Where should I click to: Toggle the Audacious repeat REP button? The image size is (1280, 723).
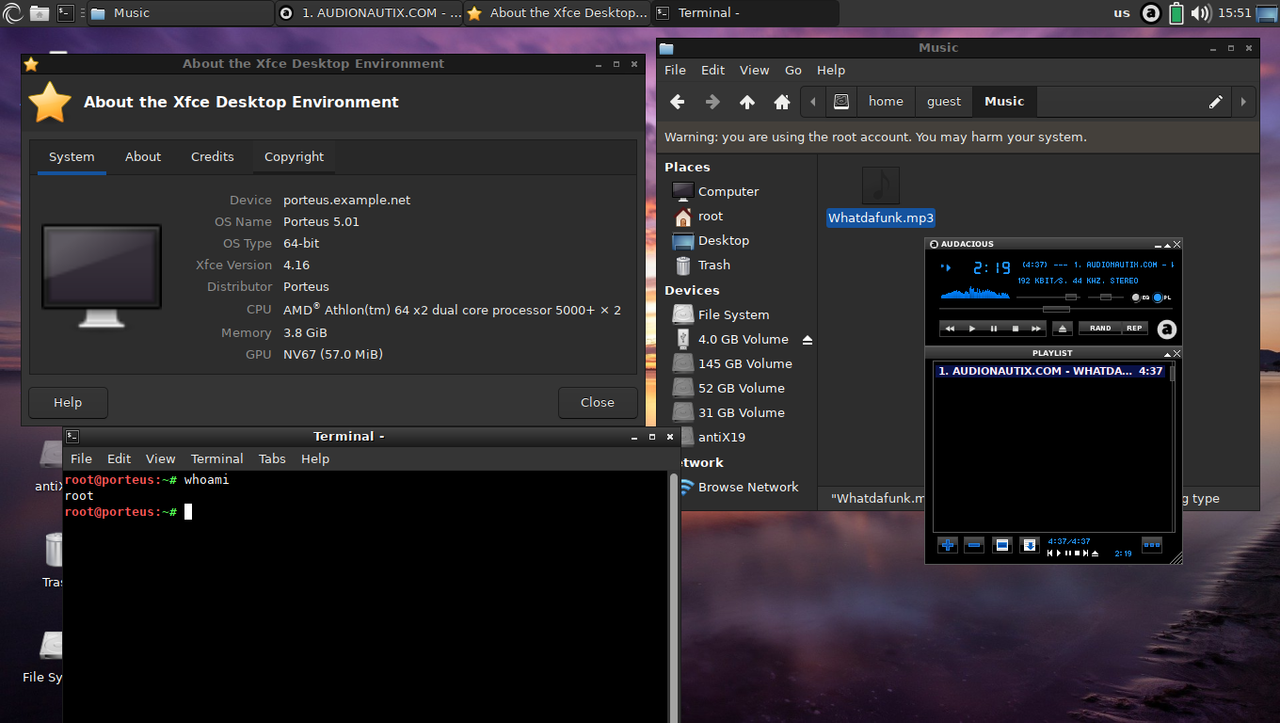tap(1134, 328)
